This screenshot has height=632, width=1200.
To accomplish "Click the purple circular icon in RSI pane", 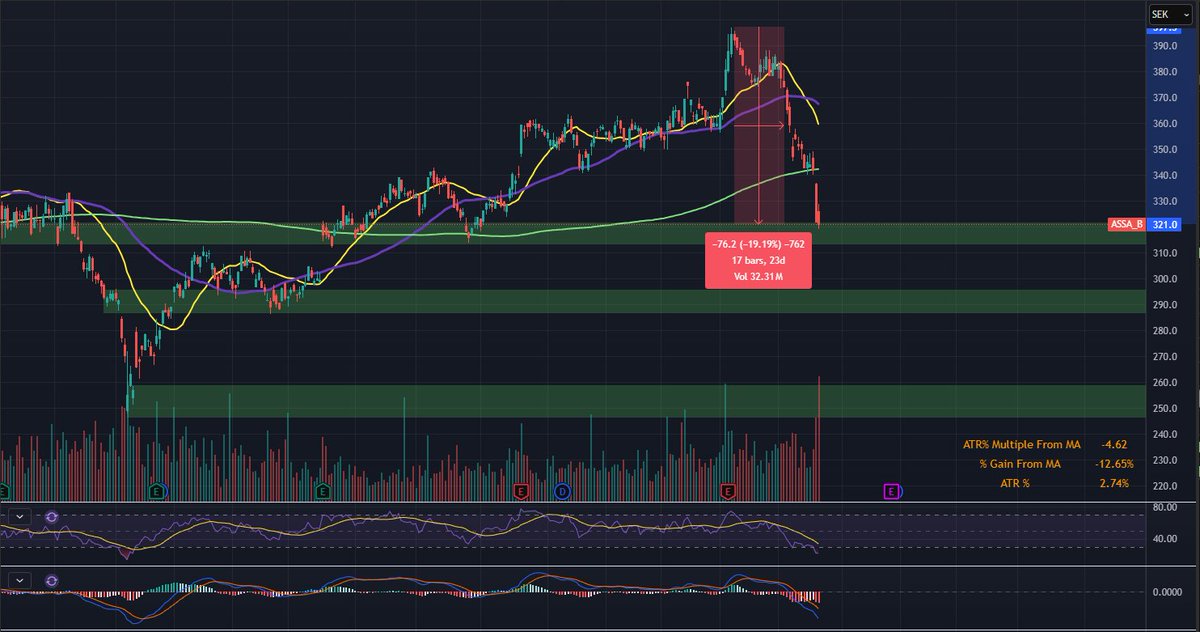I will pos(52,517).
